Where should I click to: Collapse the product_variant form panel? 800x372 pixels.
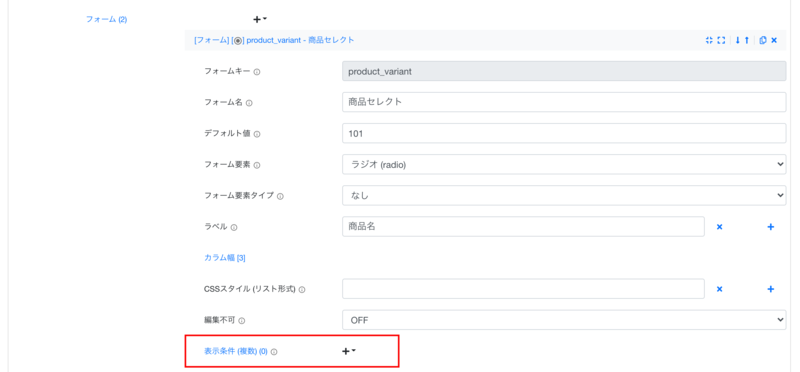point(709,40)
